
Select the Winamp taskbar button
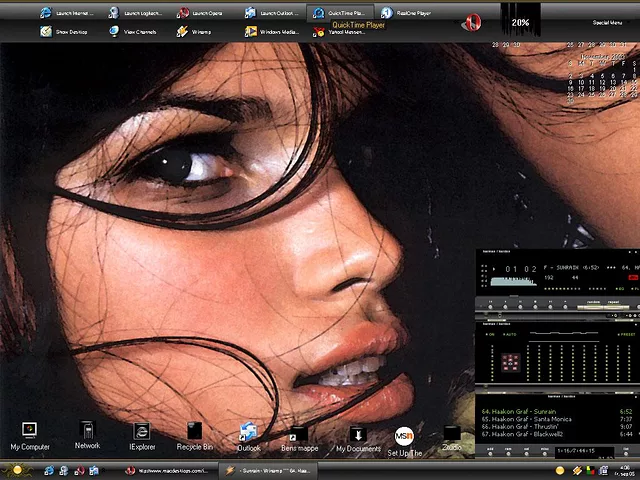267,469
